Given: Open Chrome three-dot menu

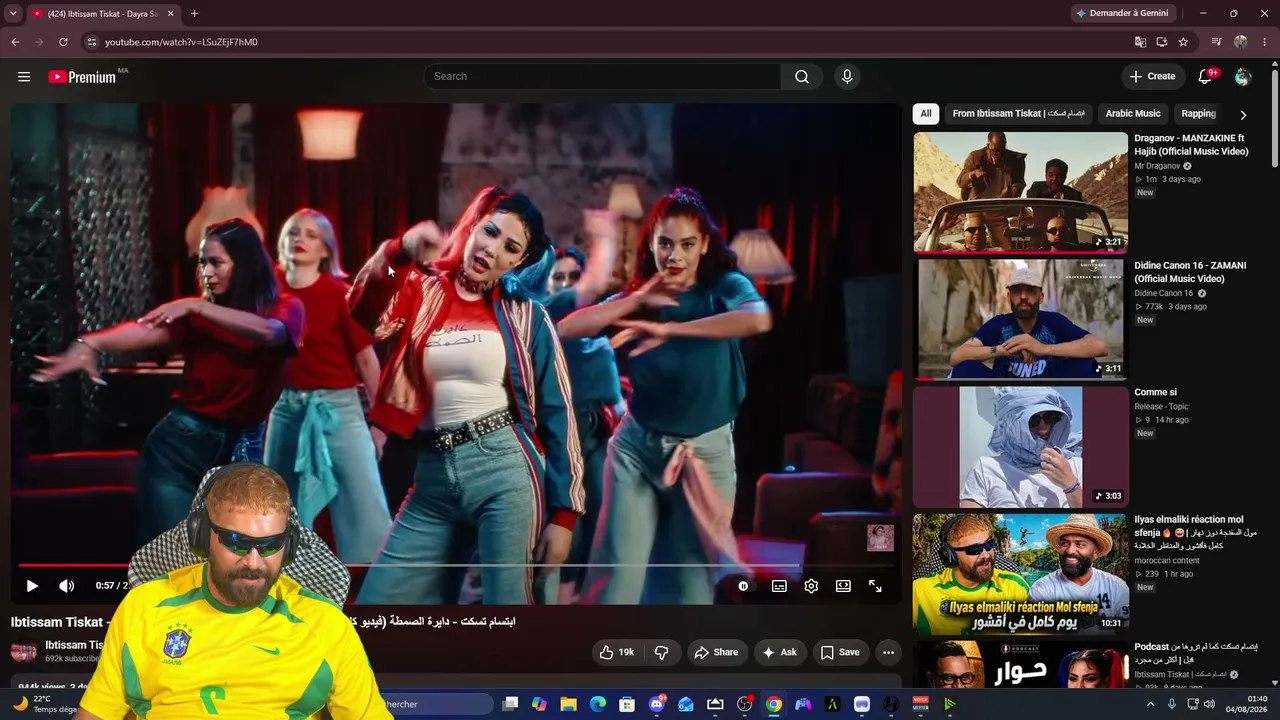Looking at the screenshot, I should 1265,42.
